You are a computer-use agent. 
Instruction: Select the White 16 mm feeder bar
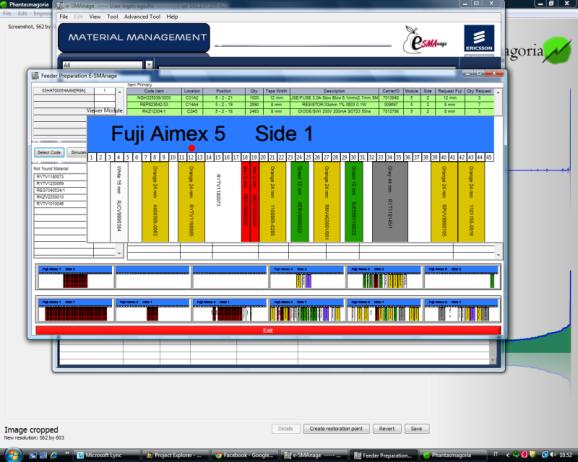click(x=119, y=202)
